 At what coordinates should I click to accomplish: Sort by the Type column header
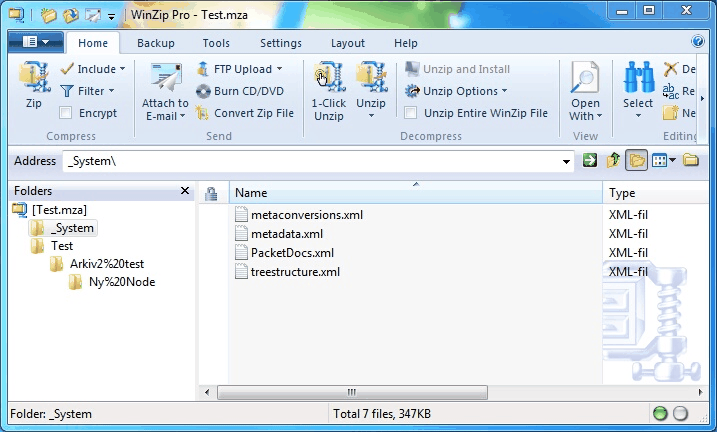coord(655,193)
